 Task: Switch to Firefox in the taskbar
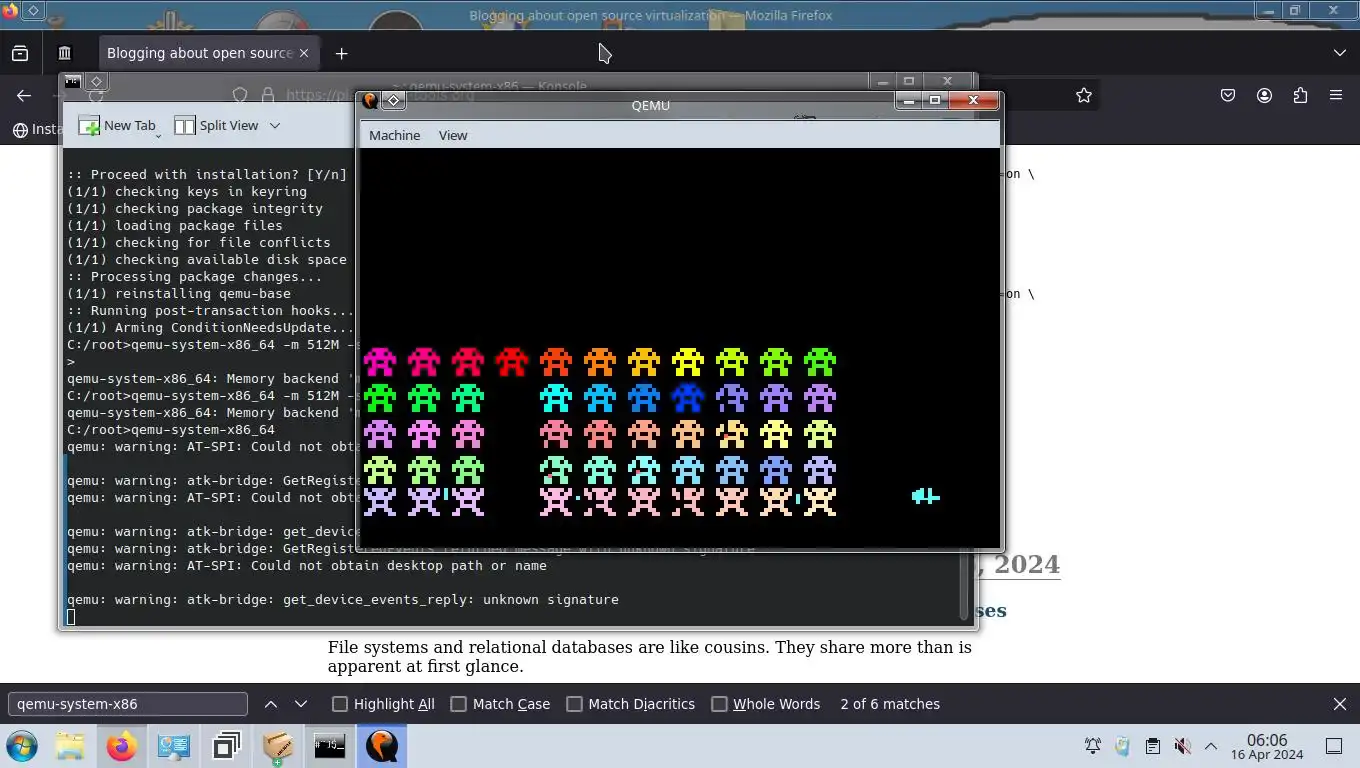click(x=122, y=746)
